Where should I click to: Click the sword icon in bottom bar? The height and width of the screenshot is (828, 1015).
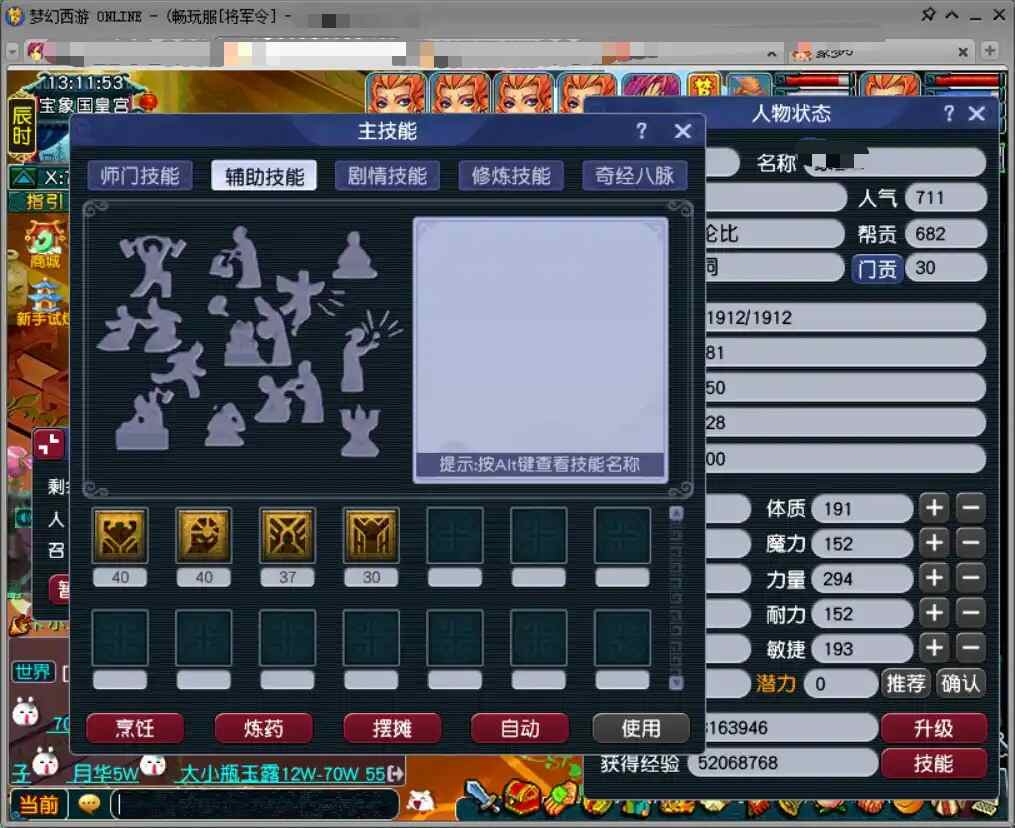tap(481, 798)
